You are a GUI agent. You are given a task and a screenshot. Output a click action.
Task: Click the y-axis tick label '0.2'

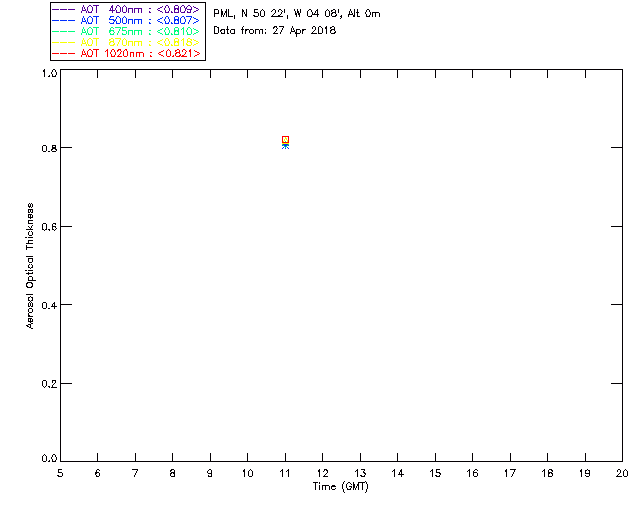(49, 384)
